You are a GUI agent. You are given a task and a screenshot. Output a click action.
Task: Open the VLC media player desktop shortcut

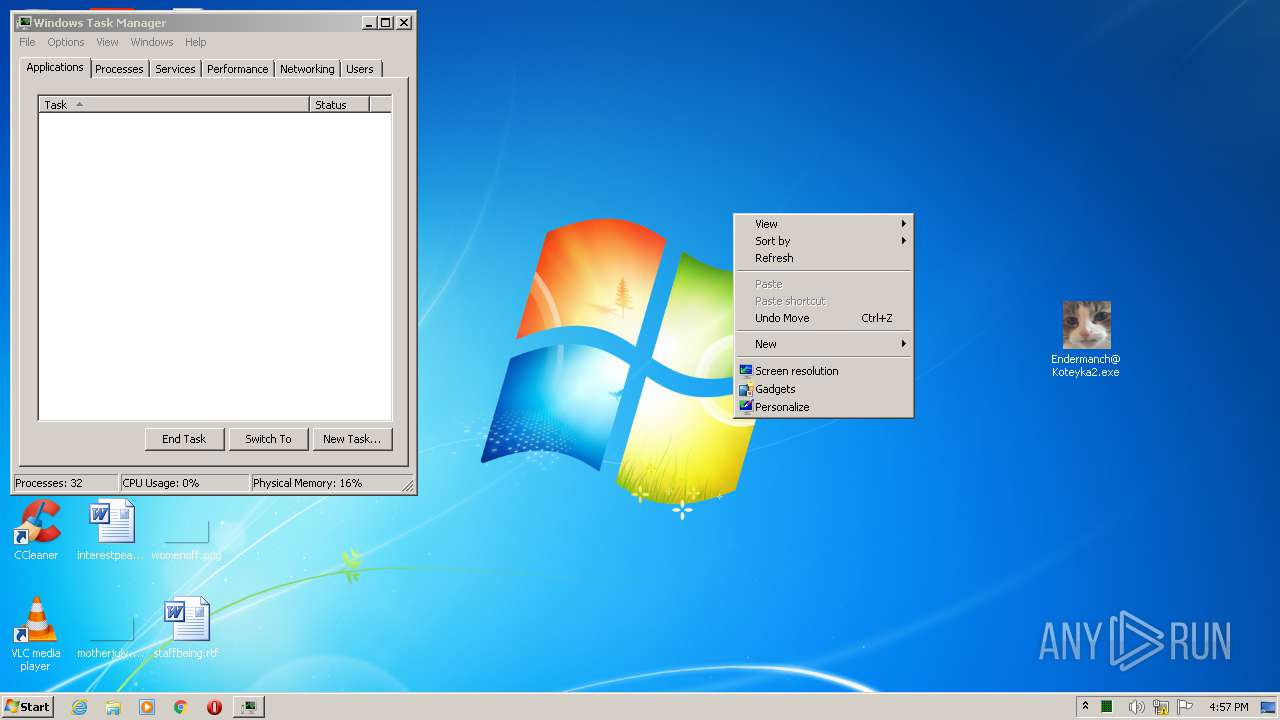coord(36,634)
